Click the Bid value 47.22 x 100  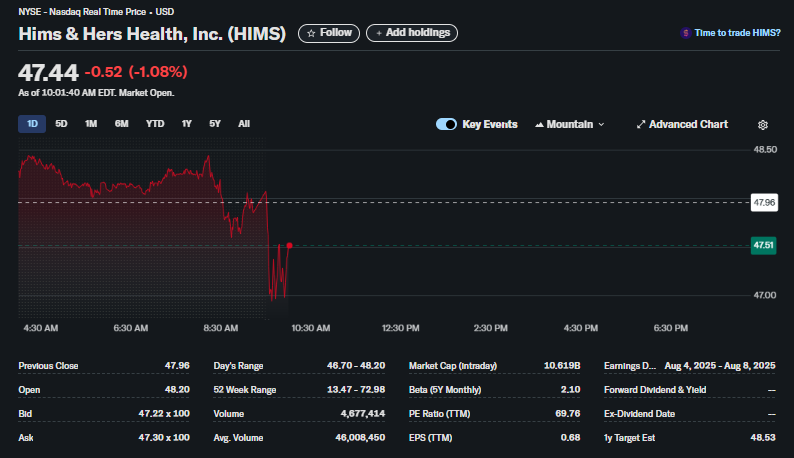click(x=164, y=414)
